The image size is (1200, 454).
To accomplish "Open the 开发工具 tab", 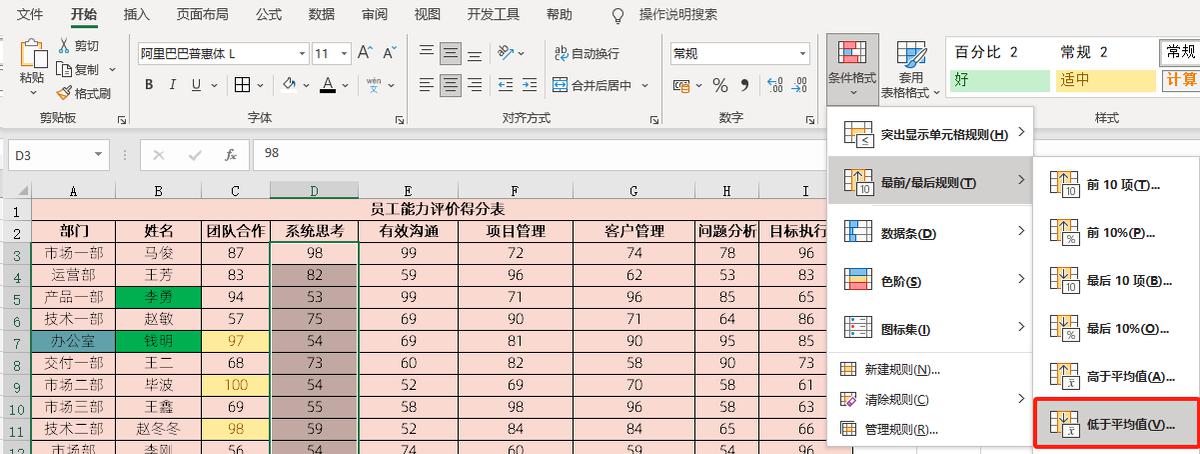I will pyautogui.click(x=494, y=14).
